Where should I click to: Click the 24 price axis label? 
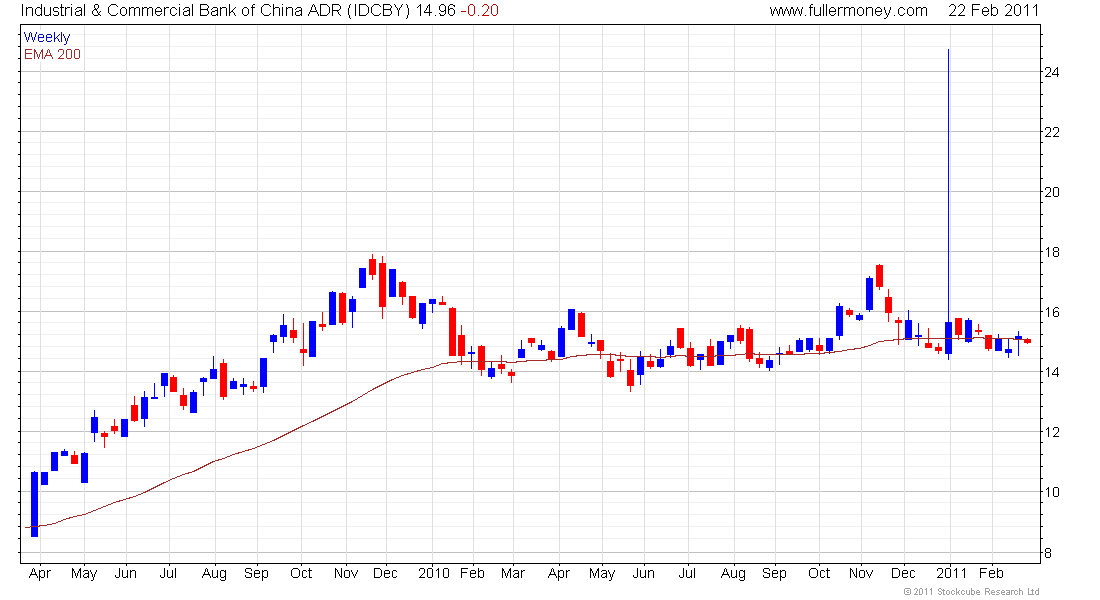click(1052, 72)
